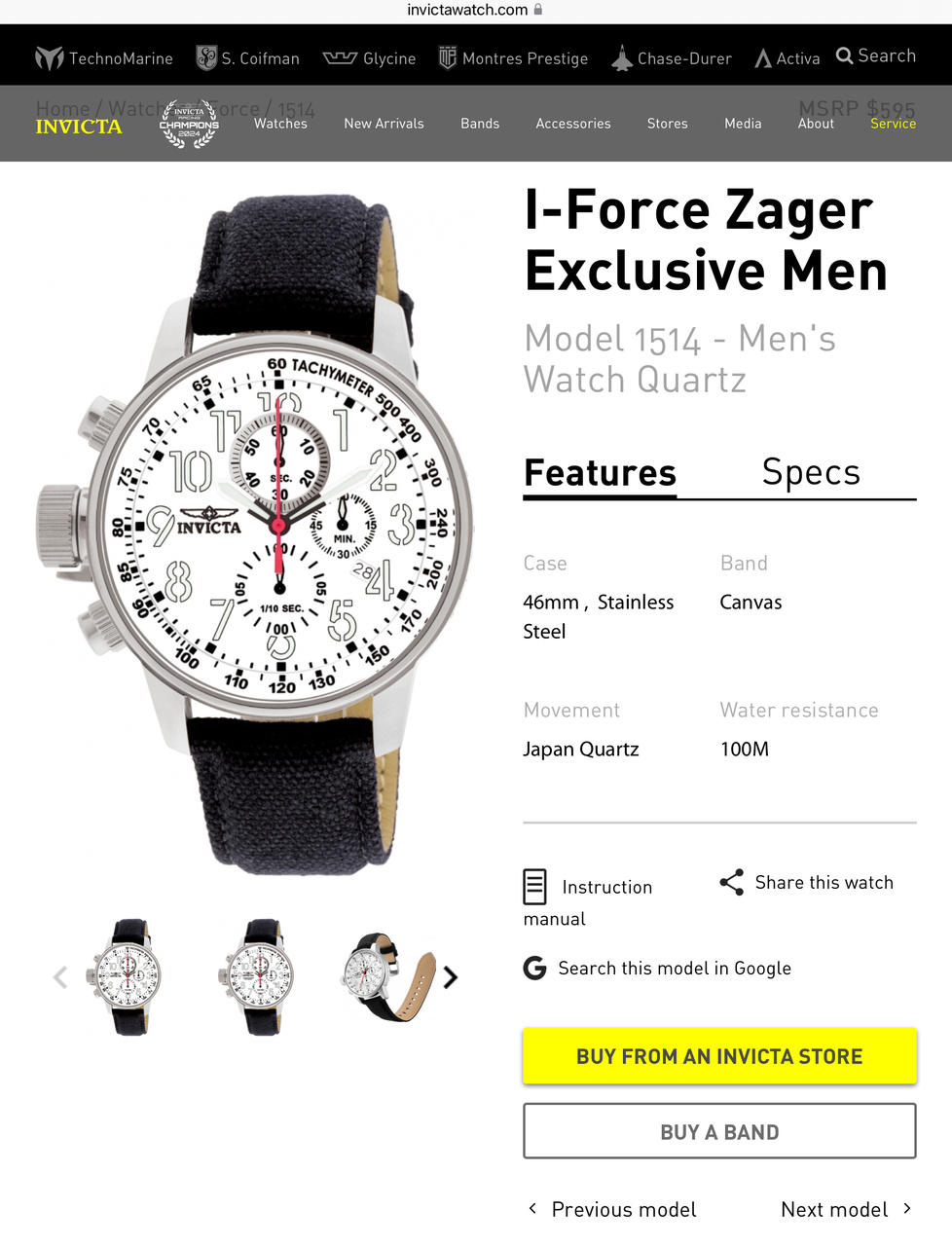Click the TechnoMarine brand logo icon

pos(49,58)
